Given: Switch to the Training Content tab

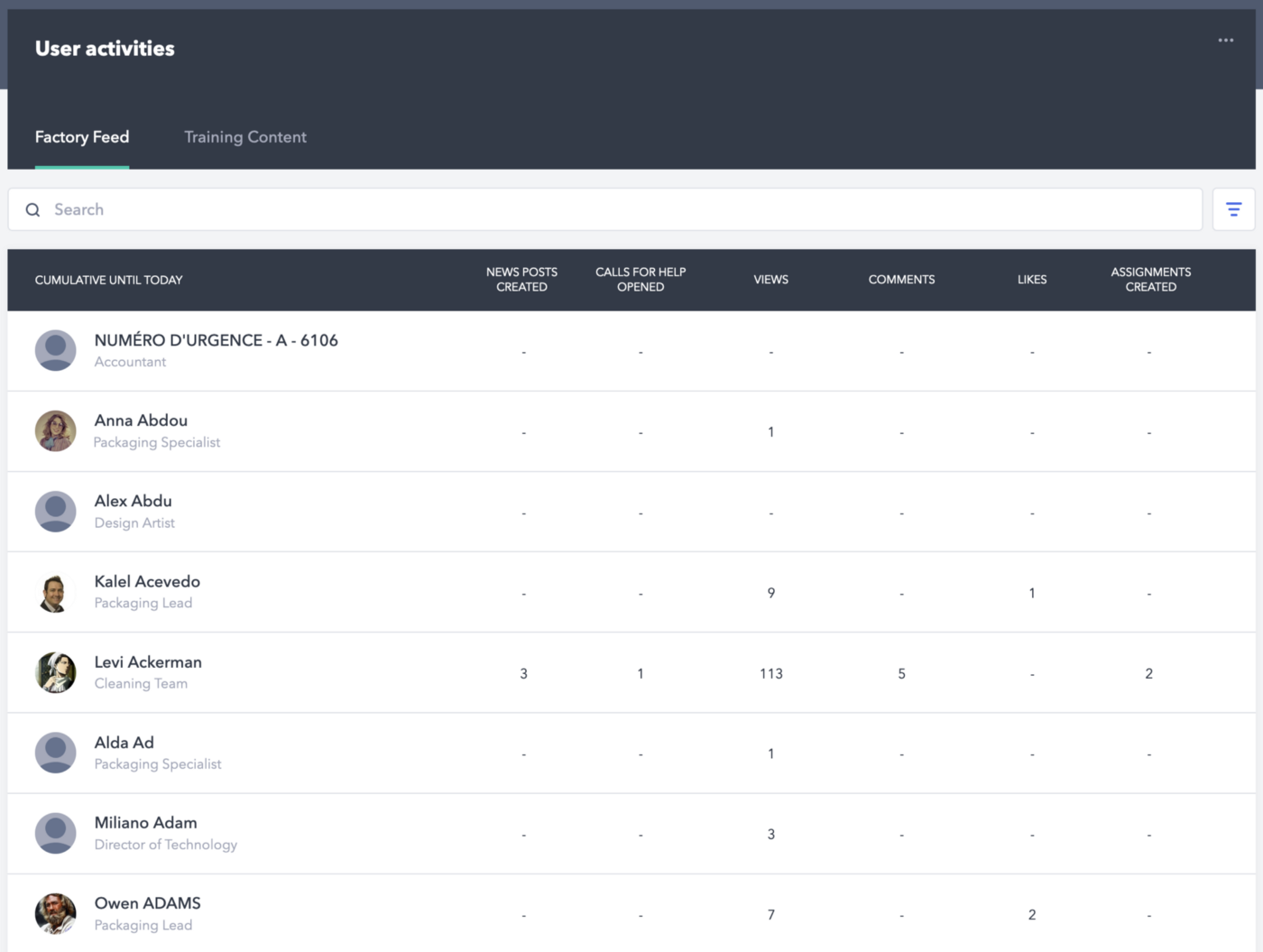Looking at the screenshot, I should pos(245,137).
